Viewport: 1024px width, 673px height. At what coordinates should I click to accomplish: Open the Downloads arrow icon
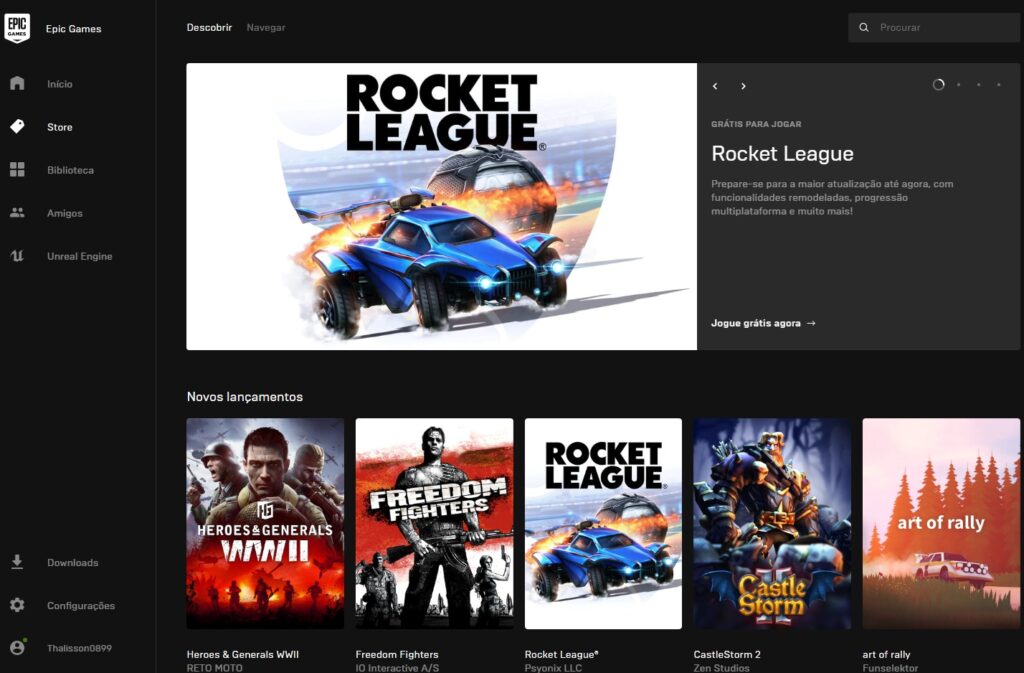coord(17,562)
